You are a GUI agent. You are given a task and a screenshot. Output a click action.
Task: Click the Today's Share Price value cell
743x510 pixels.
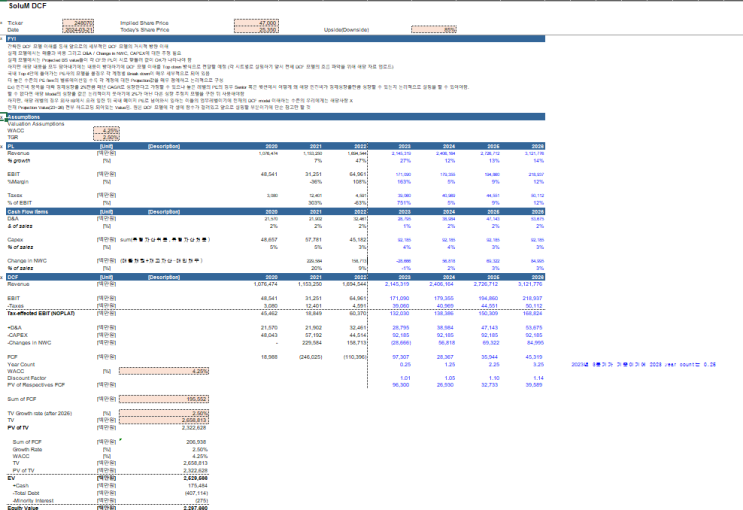(x=256, y=29)
